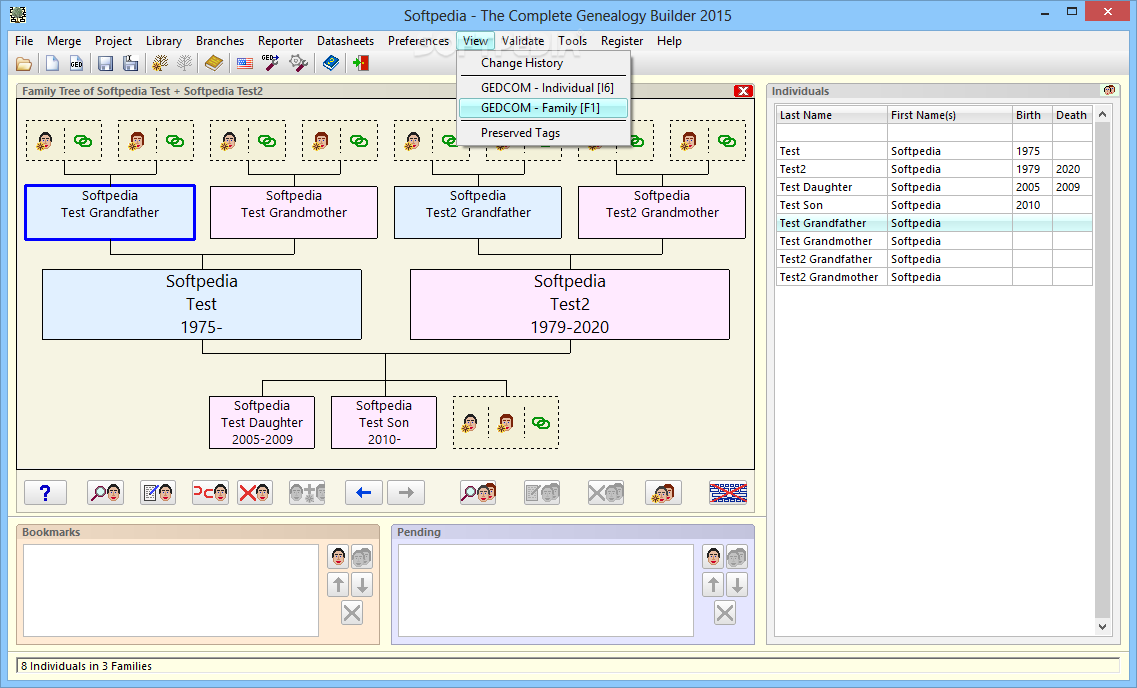1137x688 pixels.
Task: Select the Softpedia Test Daughter tree box
Action: 262,423
